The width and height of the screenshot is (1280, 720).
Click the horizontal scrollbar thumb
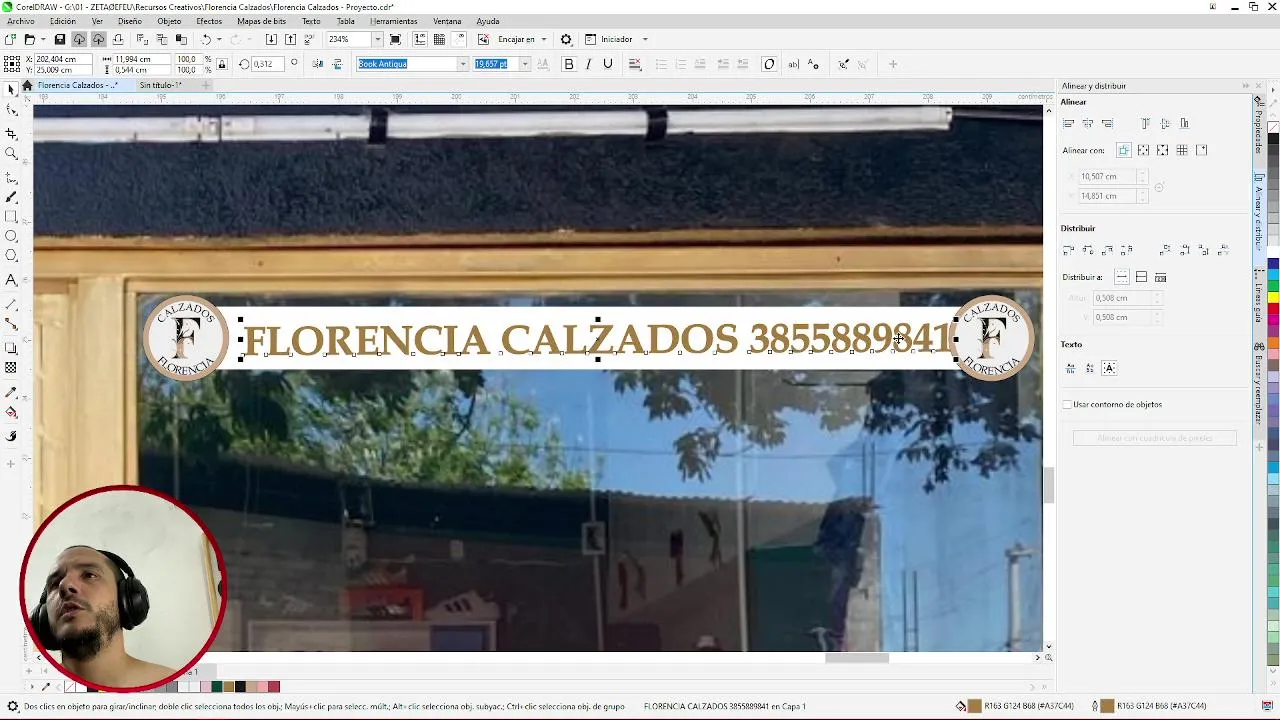[x=857, y=657]
